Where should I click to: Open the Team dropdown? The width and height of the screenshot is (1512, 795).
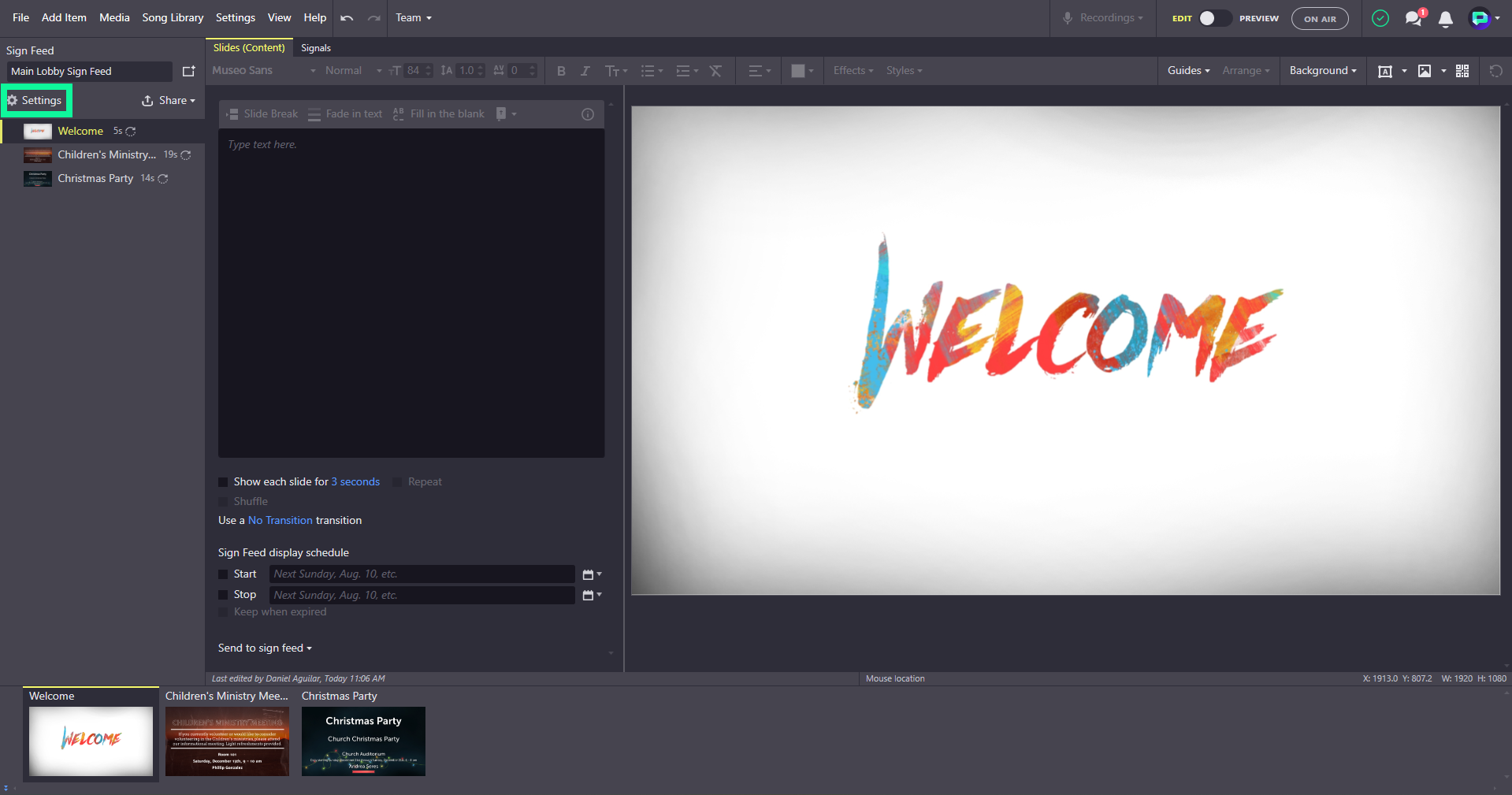pos(414,17)
